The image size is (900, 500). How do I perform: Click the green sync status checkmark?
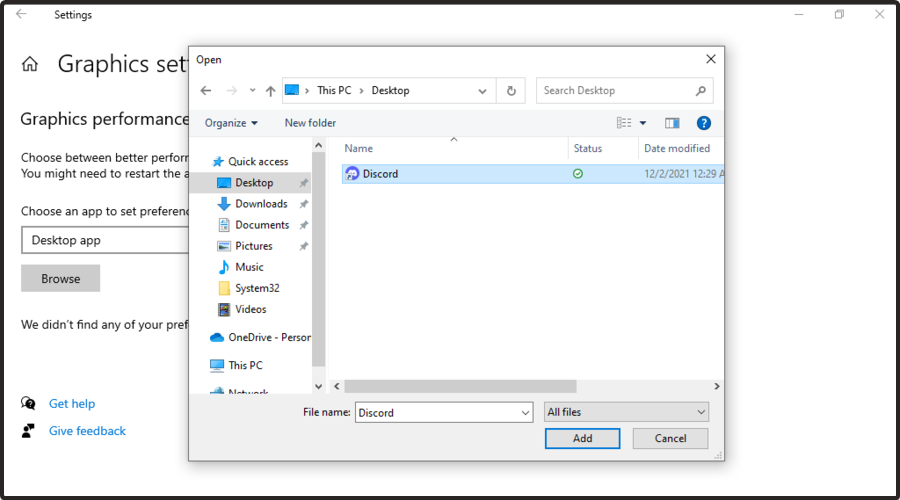click(x=578, y=174)
